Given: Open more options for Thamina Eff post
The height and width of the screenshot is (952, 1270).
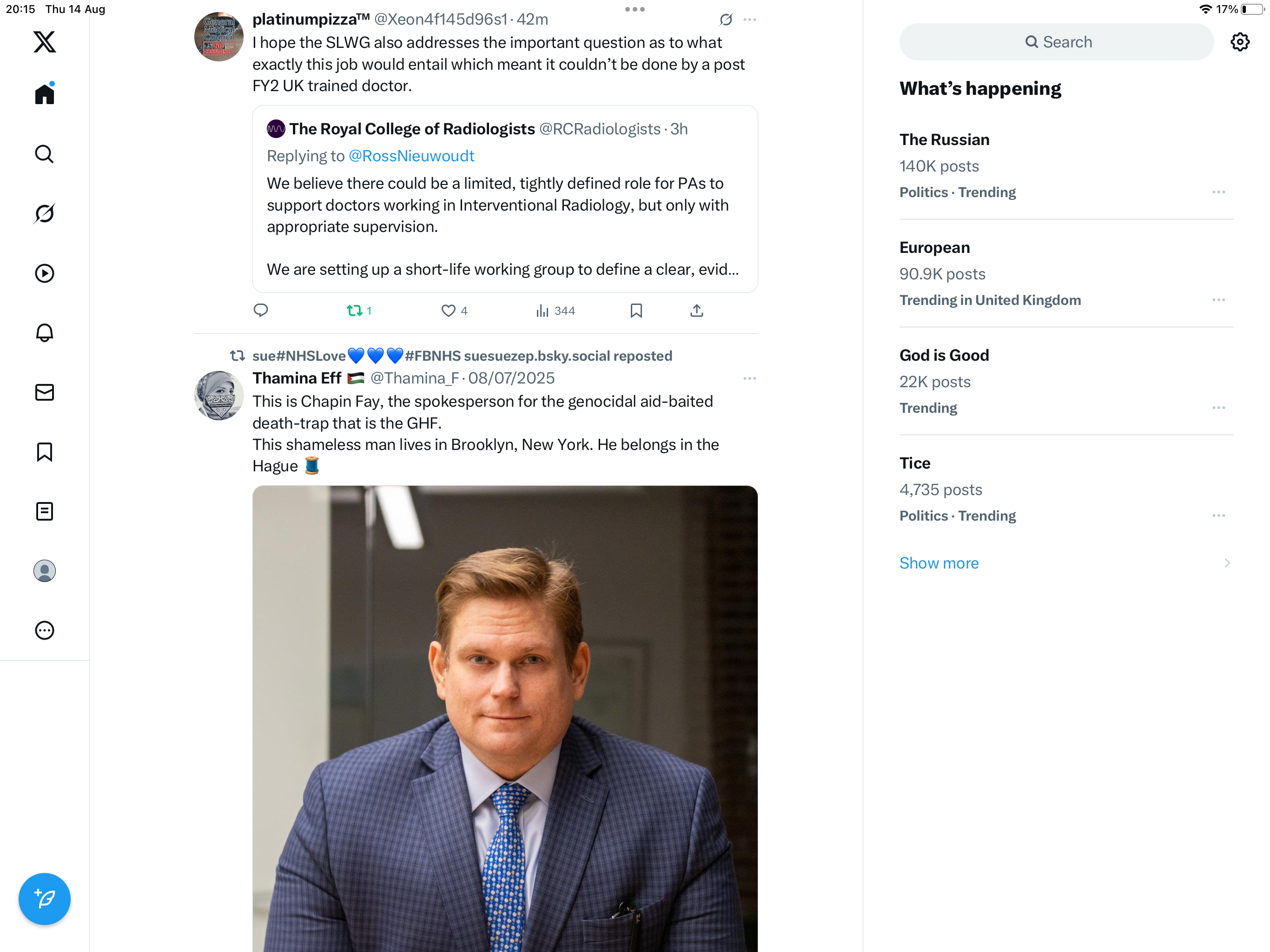Looking at the screenshot, I should tap(749, 378).
